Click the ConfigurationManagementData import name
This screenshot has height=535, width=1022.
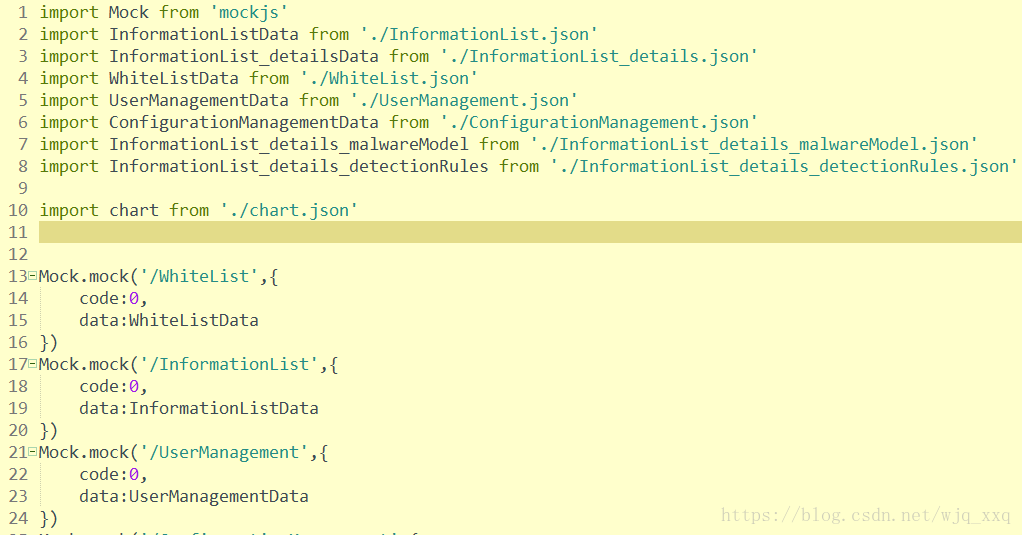coord(244,122)
